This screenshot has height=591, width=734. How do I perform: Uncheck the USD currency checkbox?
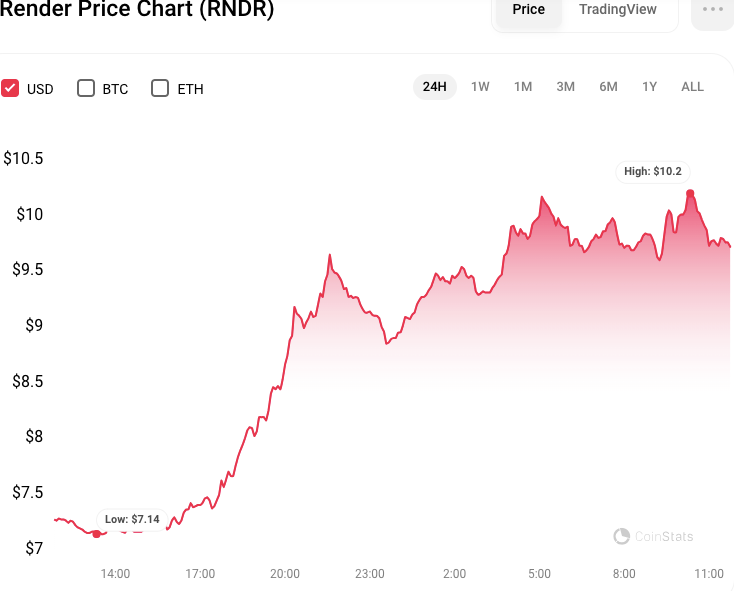coord(11,88)
